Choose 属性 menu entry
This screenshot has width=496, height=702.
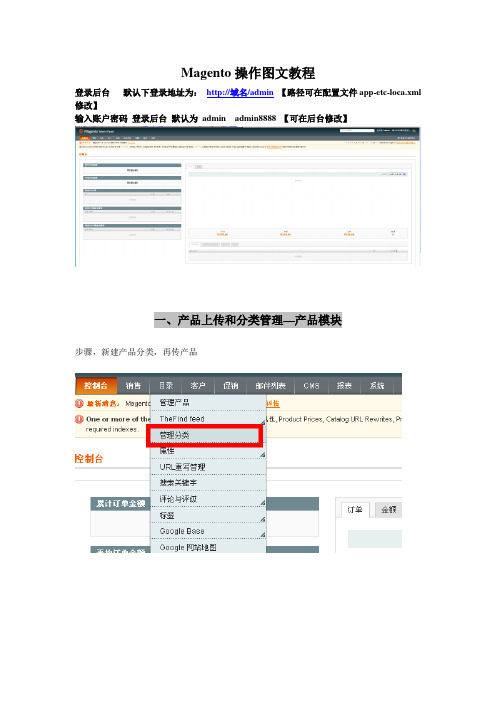pos(208,451)
